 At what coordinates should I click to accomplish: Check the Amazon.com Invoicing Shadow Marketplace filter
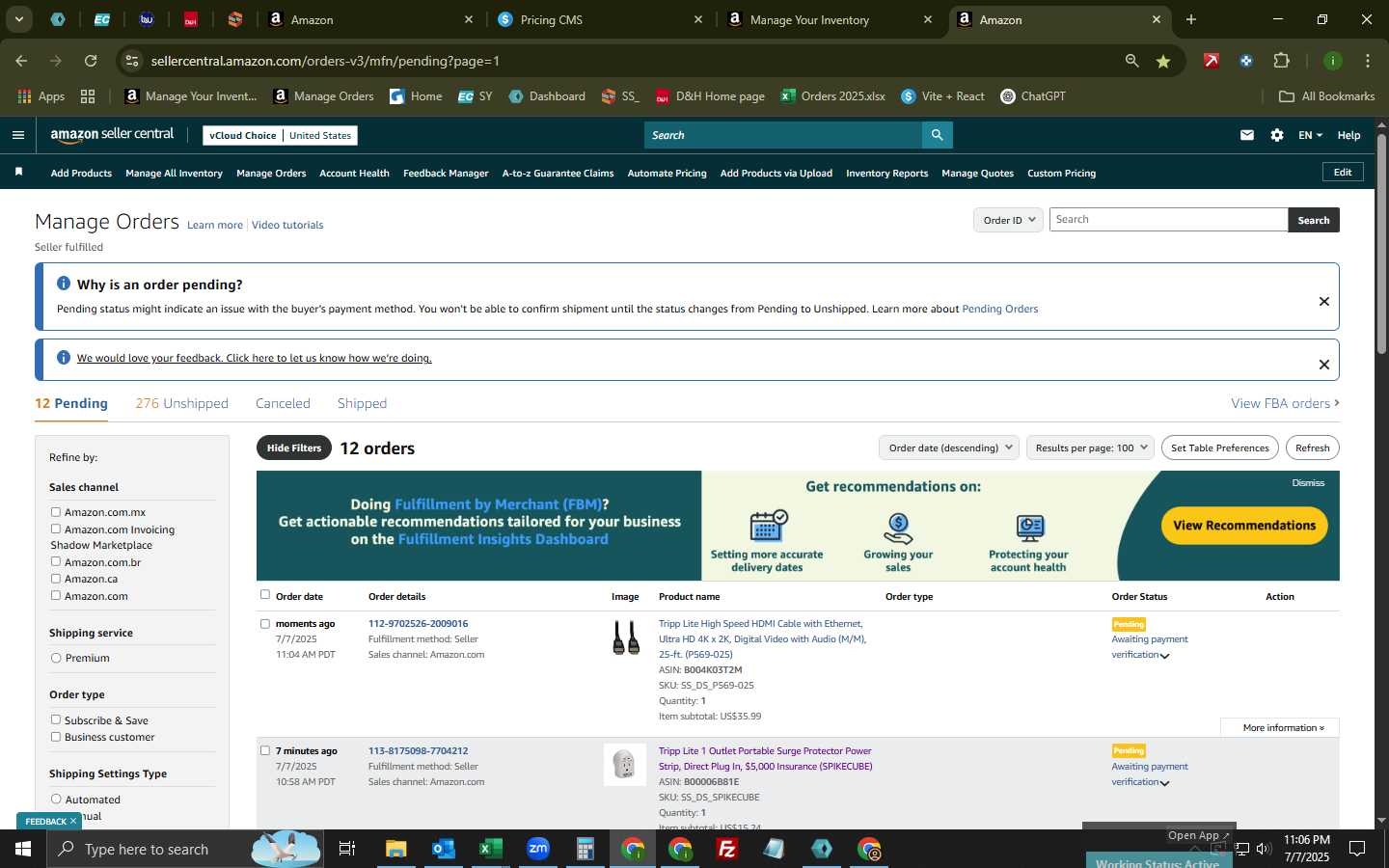(56, 529)
